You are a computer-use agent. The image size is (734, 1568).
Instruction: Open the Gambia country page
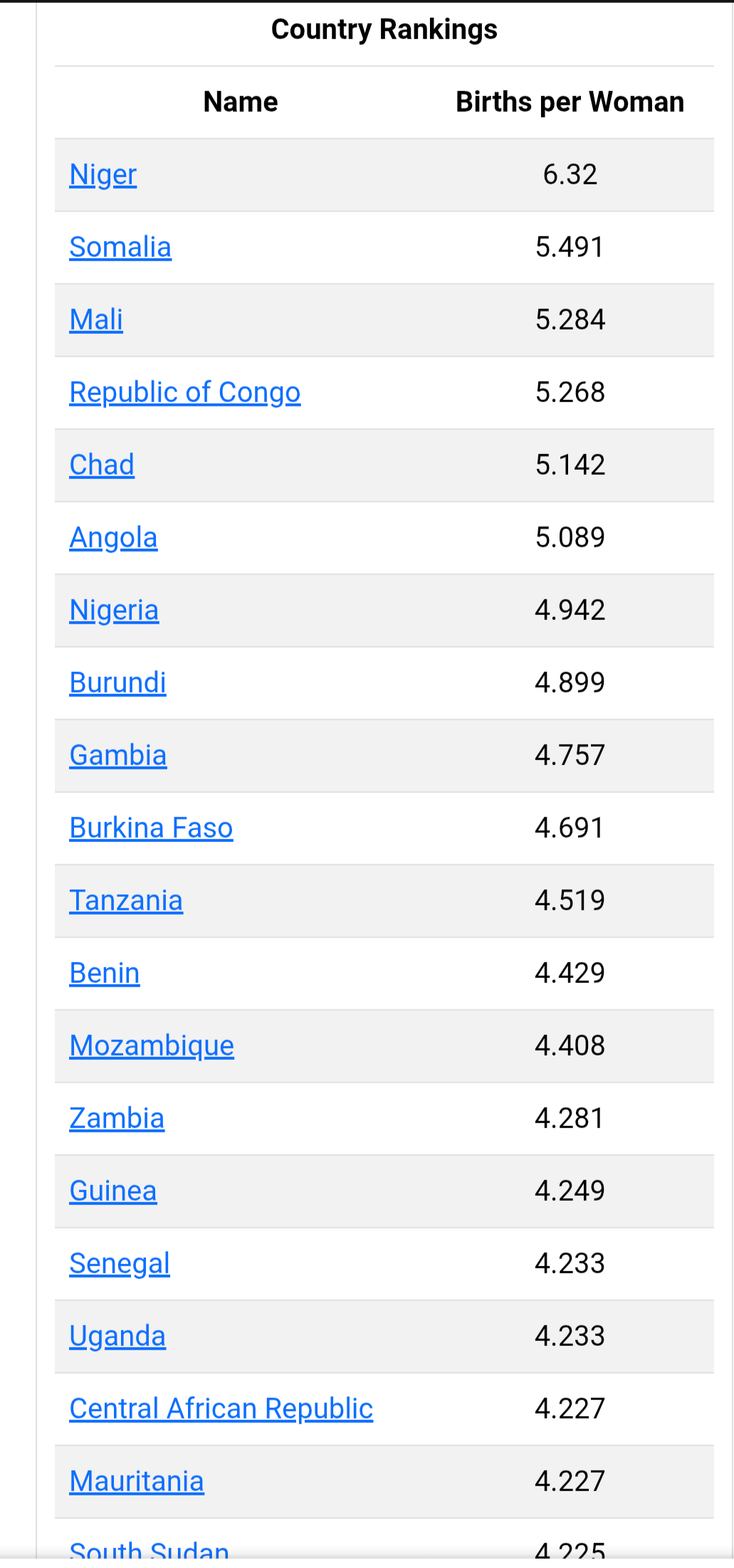point(118,756)
